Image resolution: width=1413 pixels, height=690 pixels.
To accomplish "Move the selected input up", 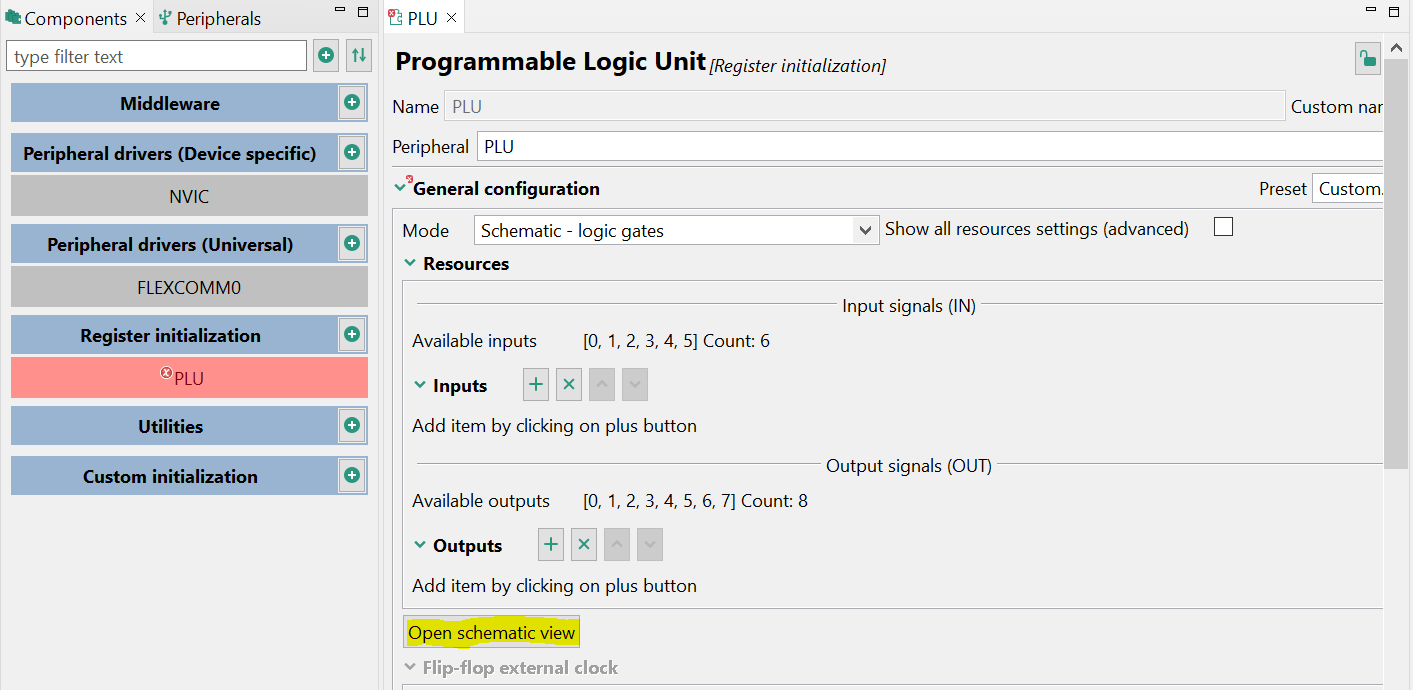I will click(601, 384).
